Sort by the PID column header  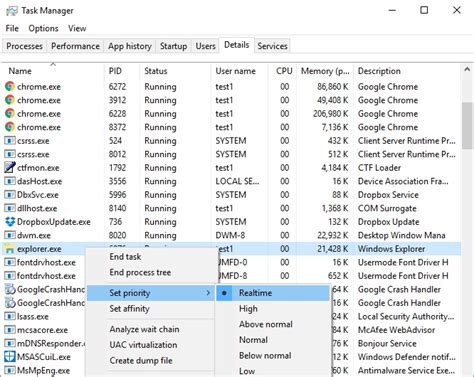pos(122,71)
